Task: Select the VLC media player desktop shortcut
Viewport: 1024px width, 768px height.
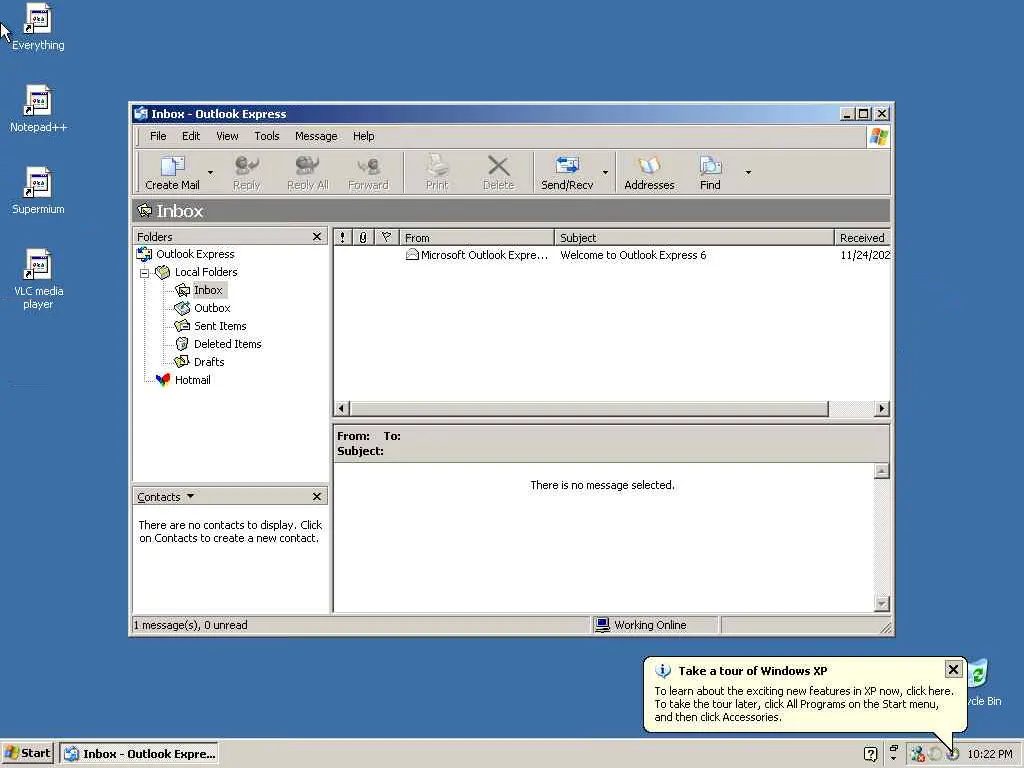Action: click(38, 280)
